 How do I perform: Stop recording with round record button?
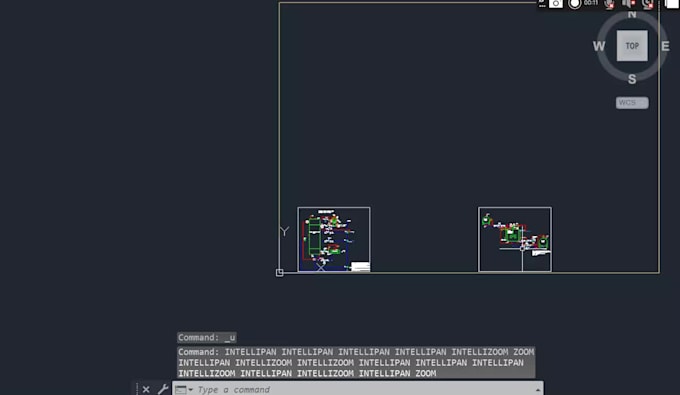pos(575,4)
